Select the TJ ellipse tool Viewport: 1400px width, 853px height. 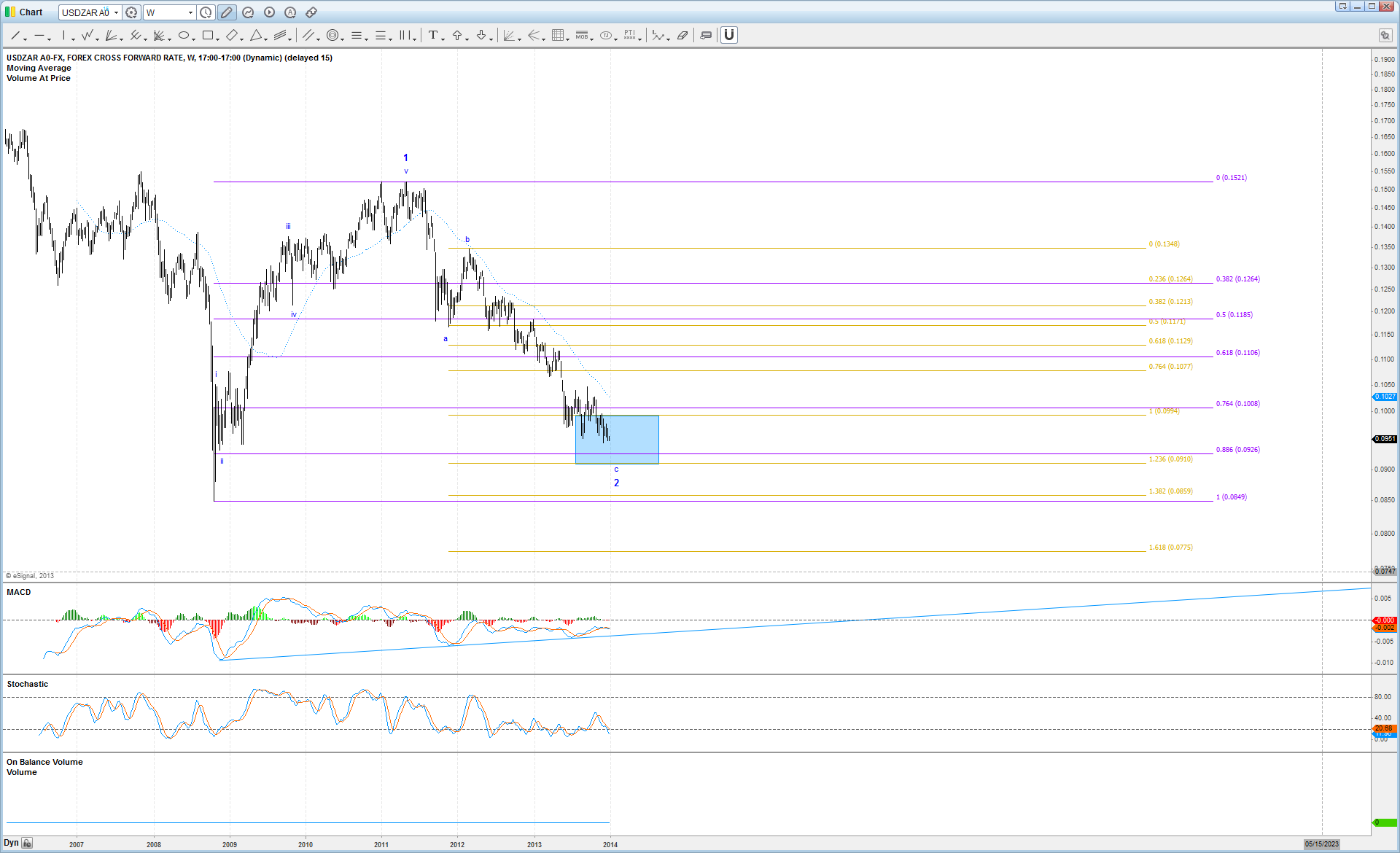pos(606,35)
